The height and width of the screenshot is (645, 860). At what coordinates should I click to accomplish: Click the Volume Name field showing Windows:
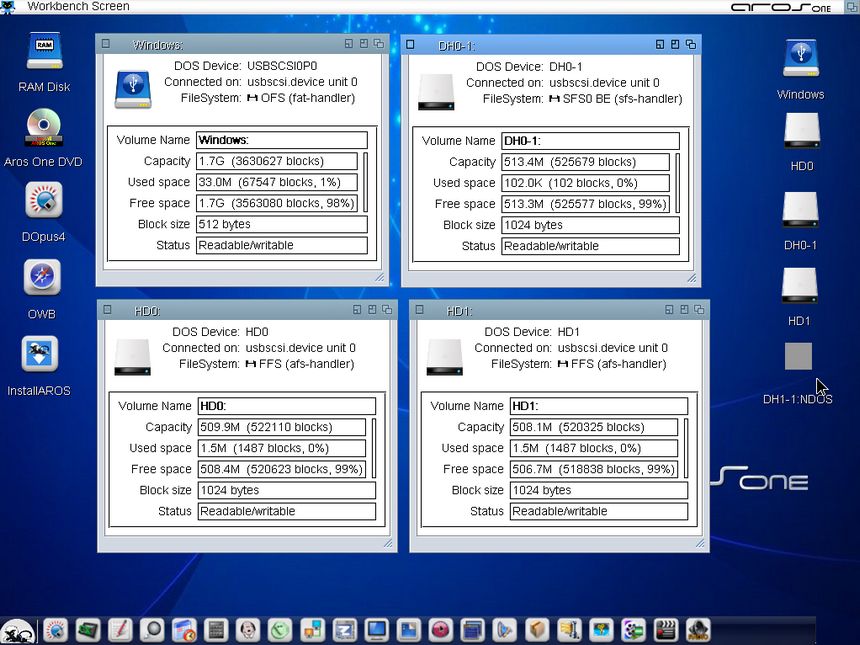pyautogui.click(x=281, y=140)
